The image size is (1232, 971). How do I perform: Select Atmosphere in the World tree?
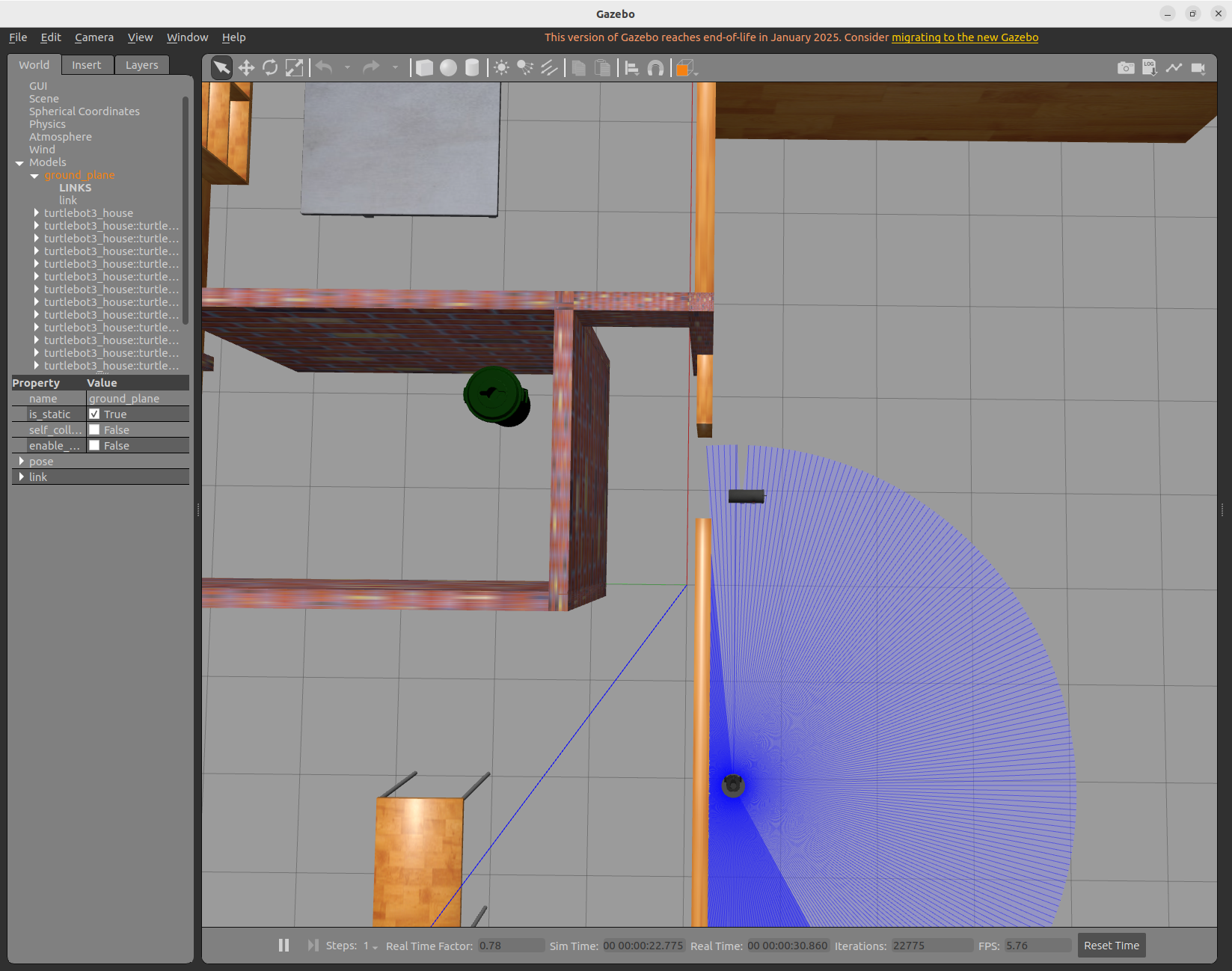(61, 137)
